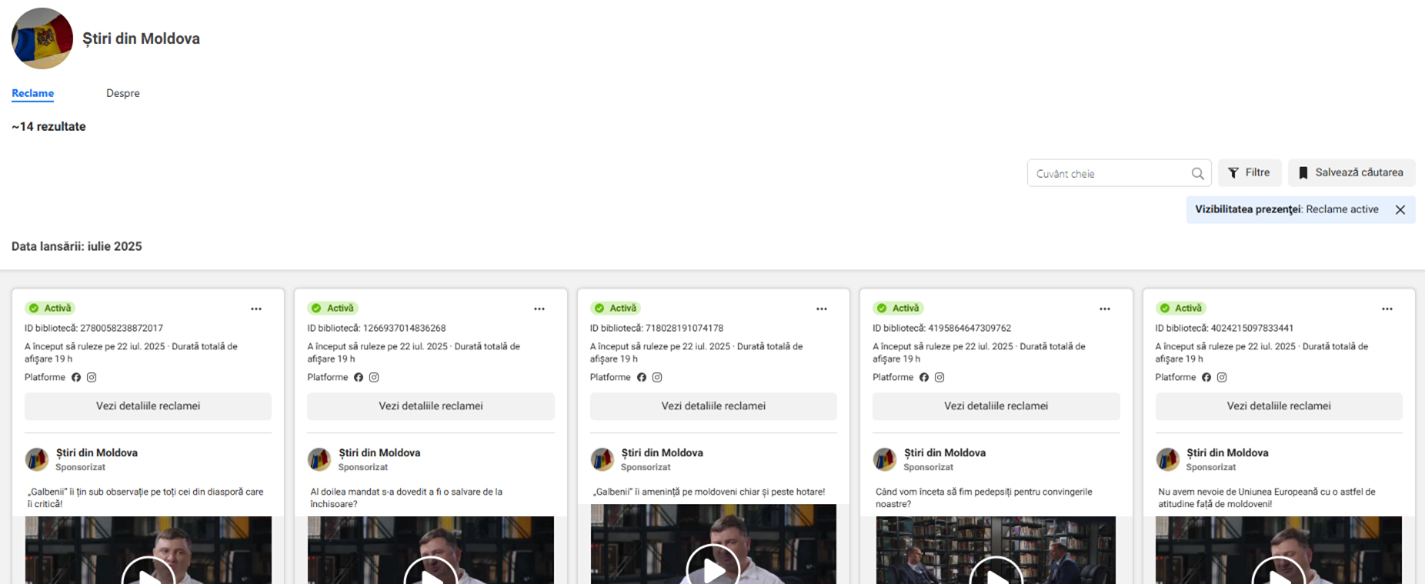
Task: Open three-dot menu for ad 4195864647309762
Action: coord(1105,309)
